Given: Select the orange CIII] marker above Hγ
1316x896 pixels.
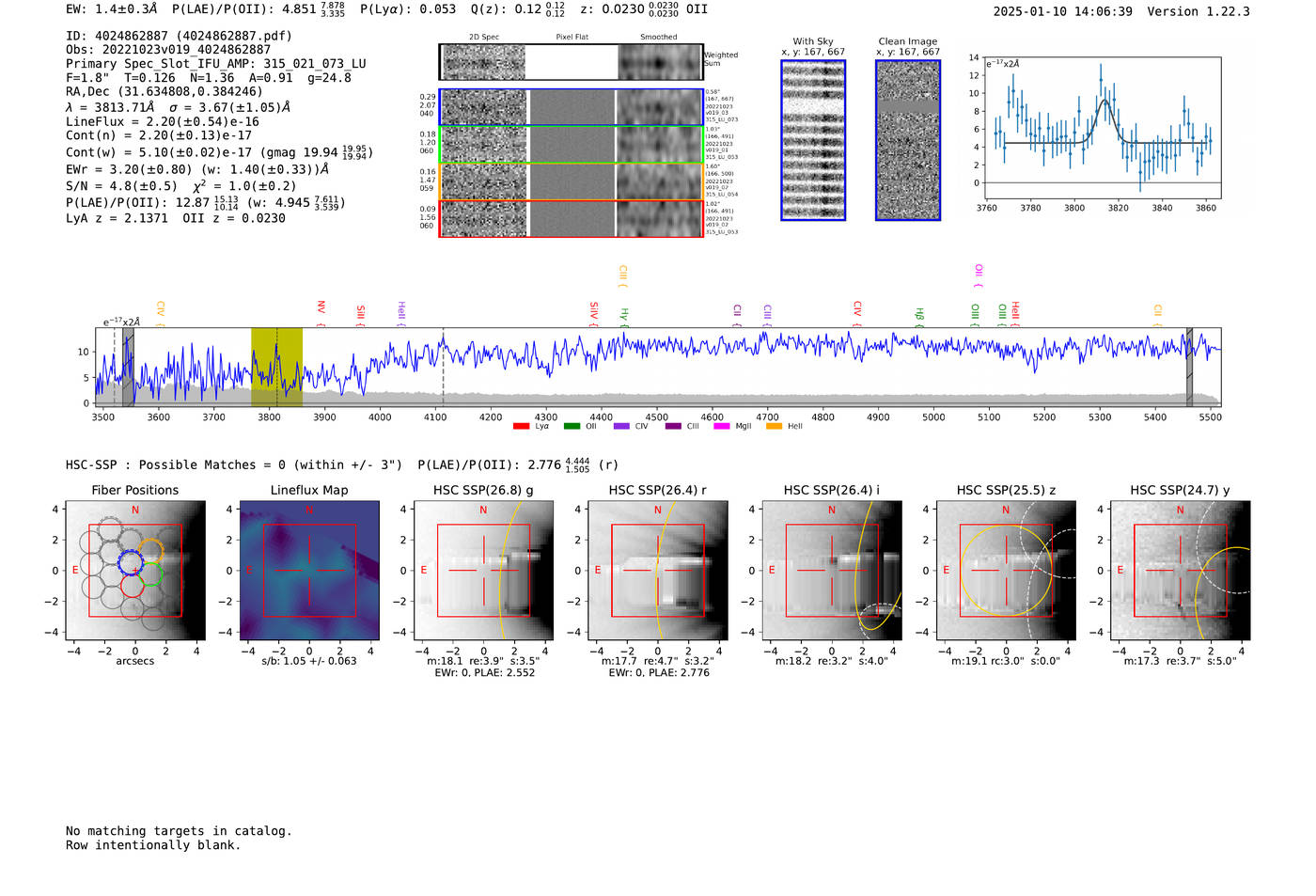Looking at the screenshot, I should pyautogui.click(x=623, y=276).
